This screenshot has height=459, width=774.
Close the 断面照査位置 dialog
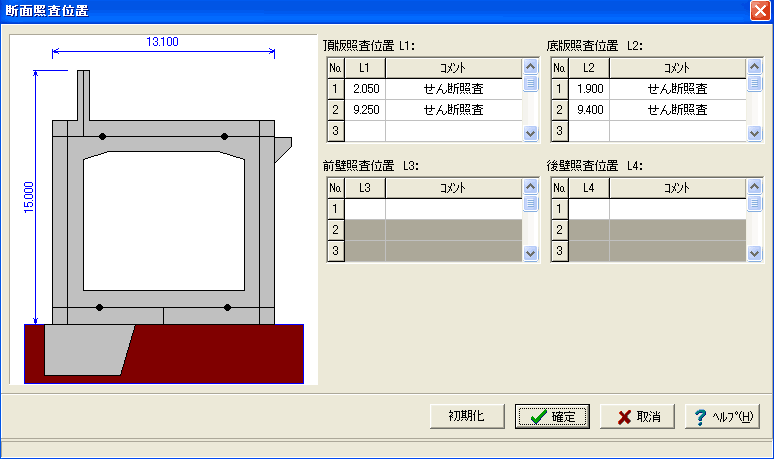759,10
